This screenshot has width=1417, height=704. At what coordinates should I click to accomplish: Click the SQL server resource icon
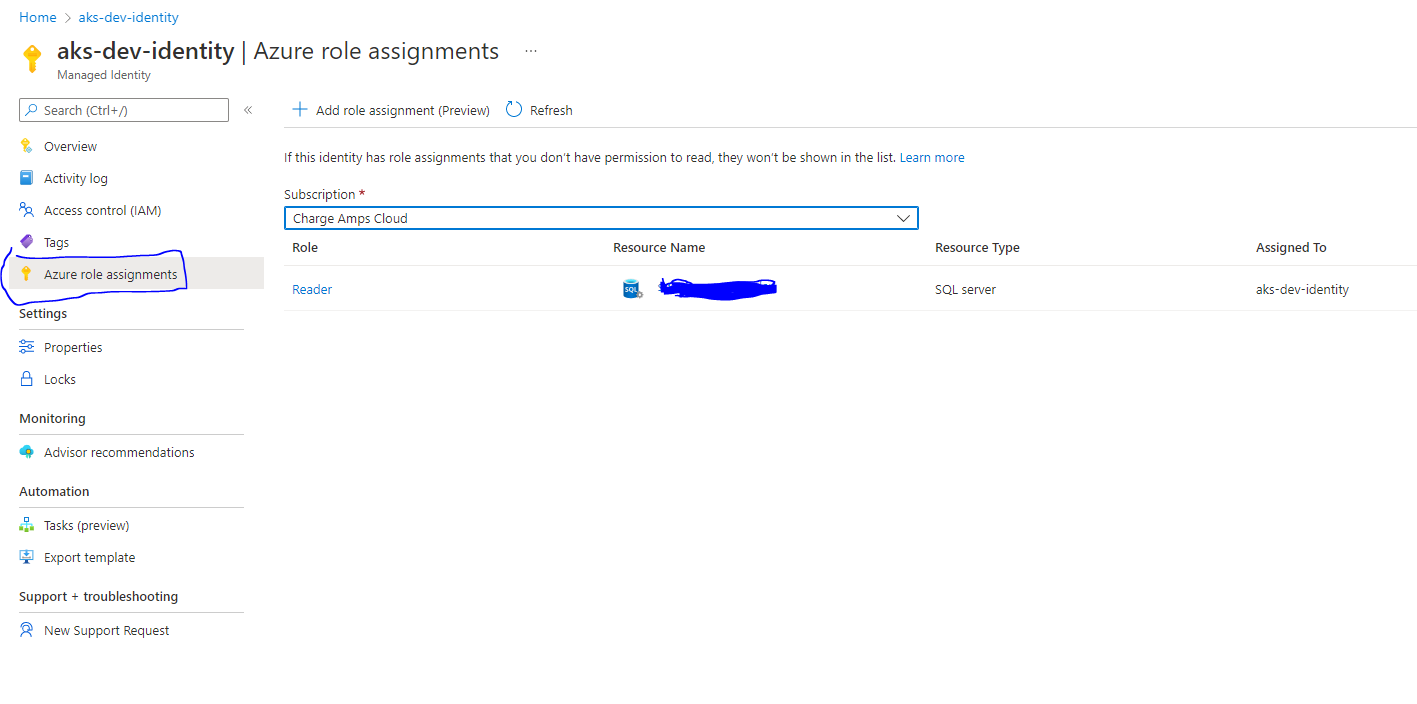coord(632,289)
